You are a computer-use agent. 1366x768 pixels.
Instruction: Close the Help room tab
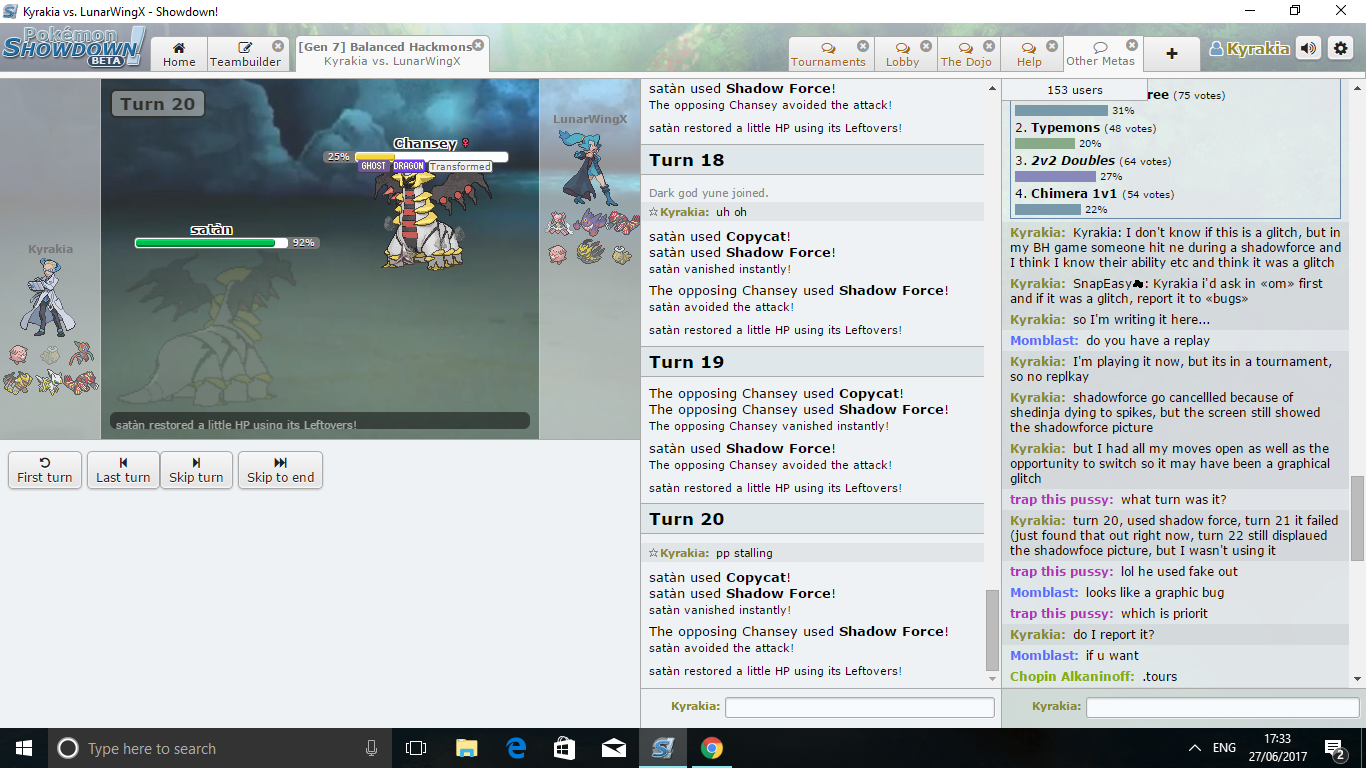tap(1051, 46)
